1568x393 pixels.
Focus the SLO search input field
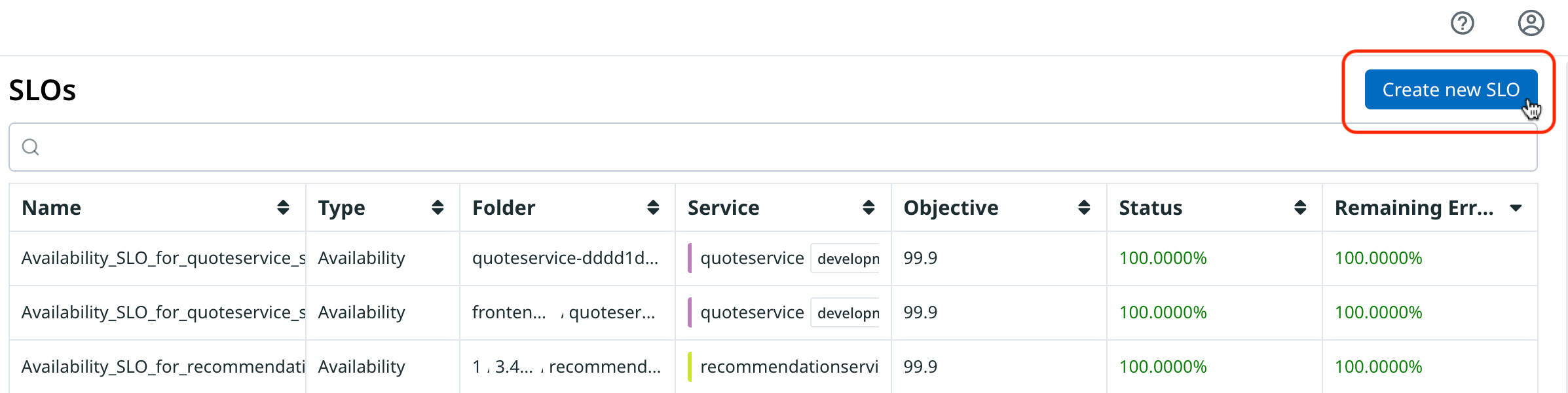[773, 147]
